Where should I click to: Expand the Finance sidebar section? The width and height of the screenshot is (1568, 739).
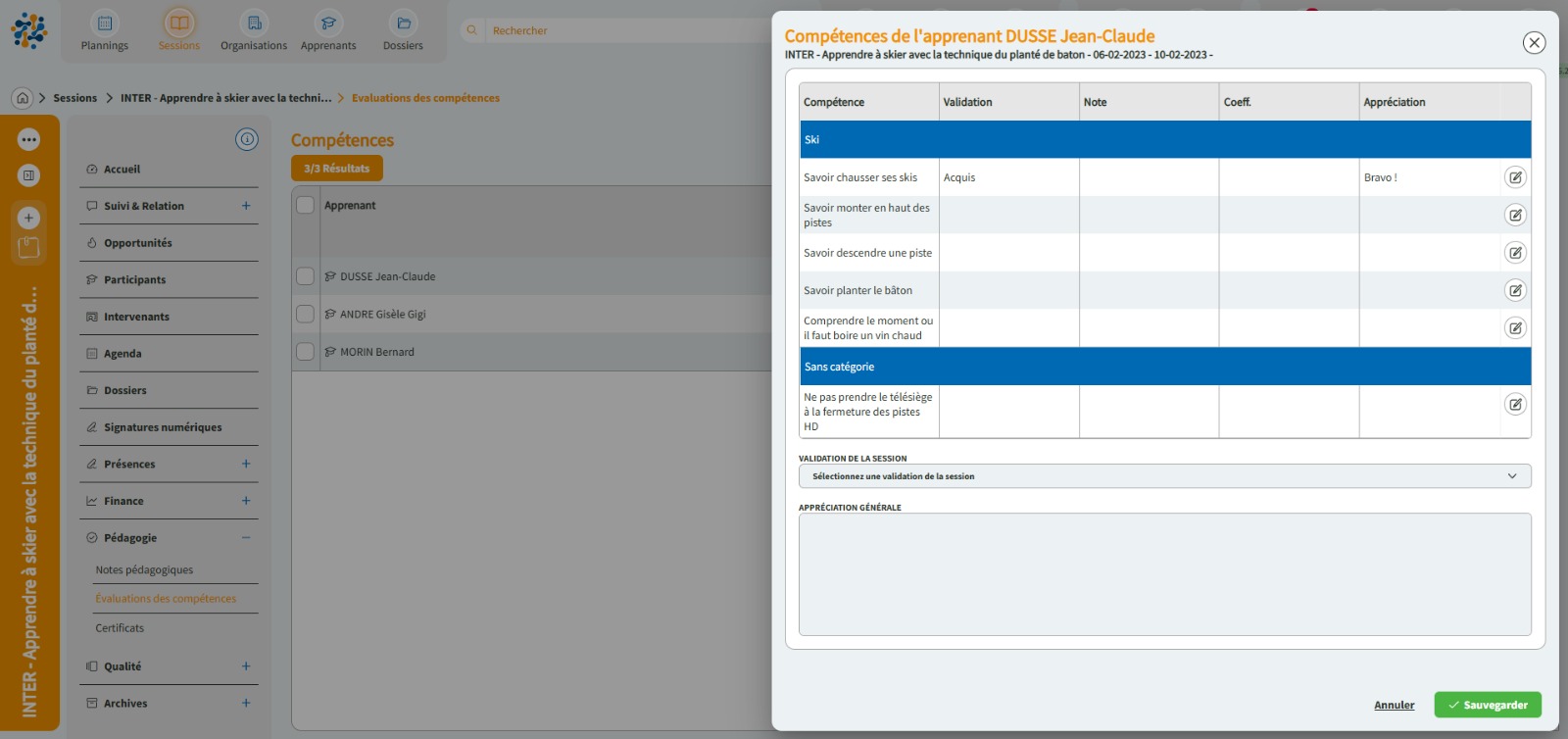pos(246,501)
